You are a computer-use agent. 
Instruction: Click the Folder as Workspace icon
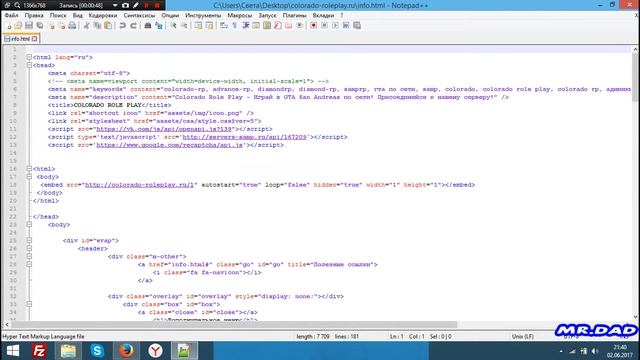point(289,26)
